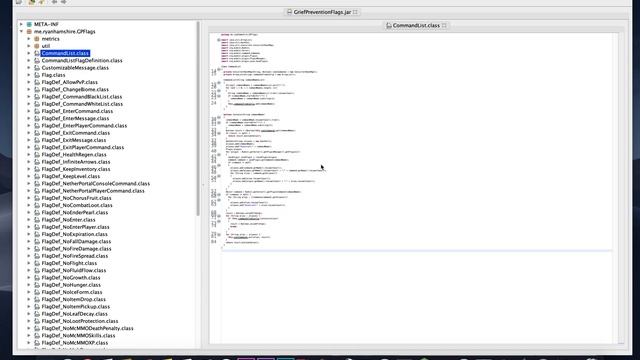640x360 pixels.
Task: Select FlagDef_NoMcMMODeathPenalty.class in the tree
Action: 87,329
